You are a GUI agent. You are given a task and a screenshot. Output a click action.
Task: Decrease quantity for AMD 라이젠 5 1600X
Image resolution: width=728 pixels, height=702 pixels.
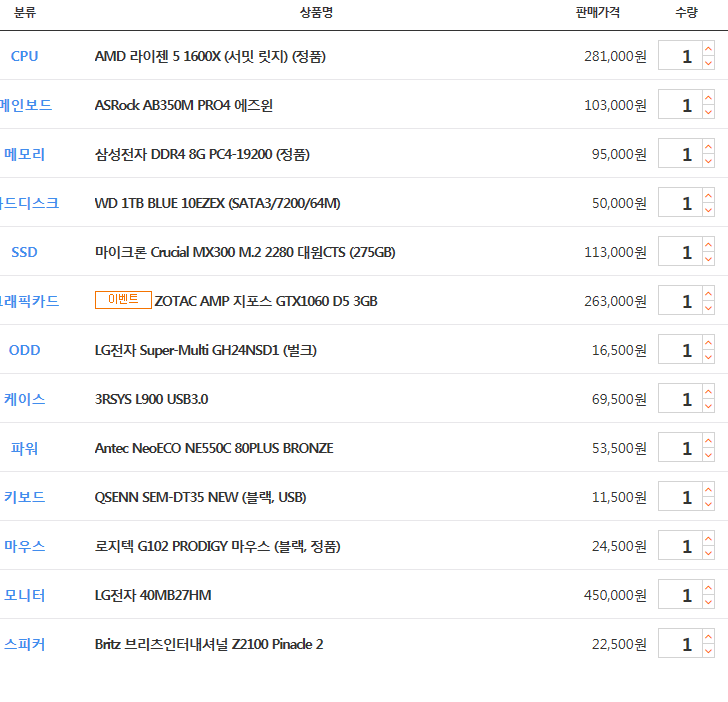tap(708, 63)
